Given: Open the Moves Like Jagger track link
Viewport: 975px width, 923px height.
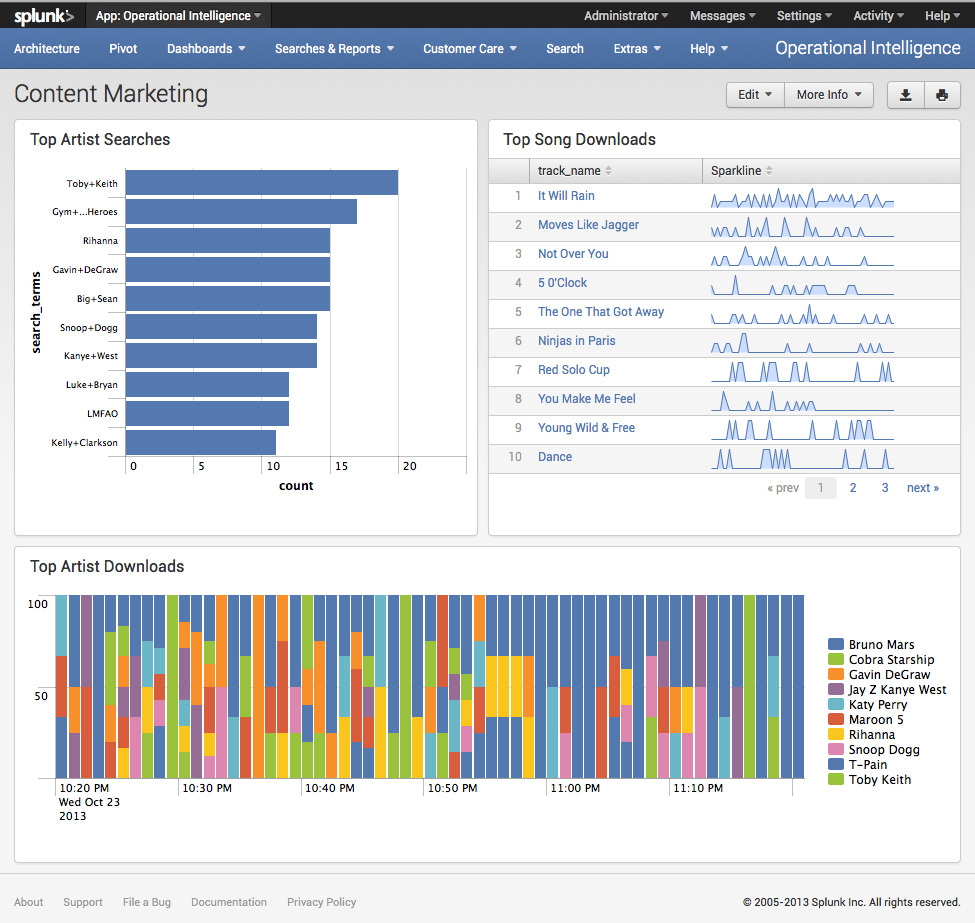Looking at the screenshot, I should coord(588,225).
